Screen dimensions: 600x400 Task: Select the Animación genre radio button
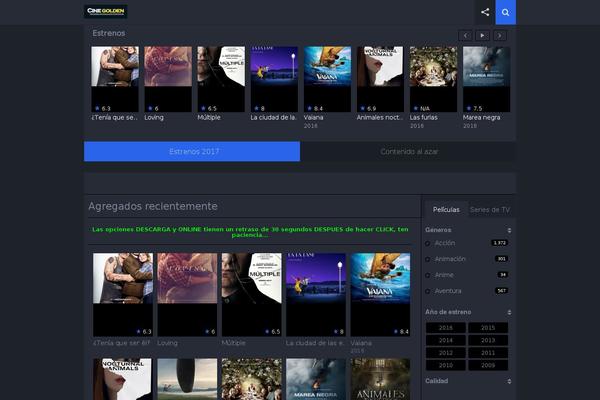427,259
